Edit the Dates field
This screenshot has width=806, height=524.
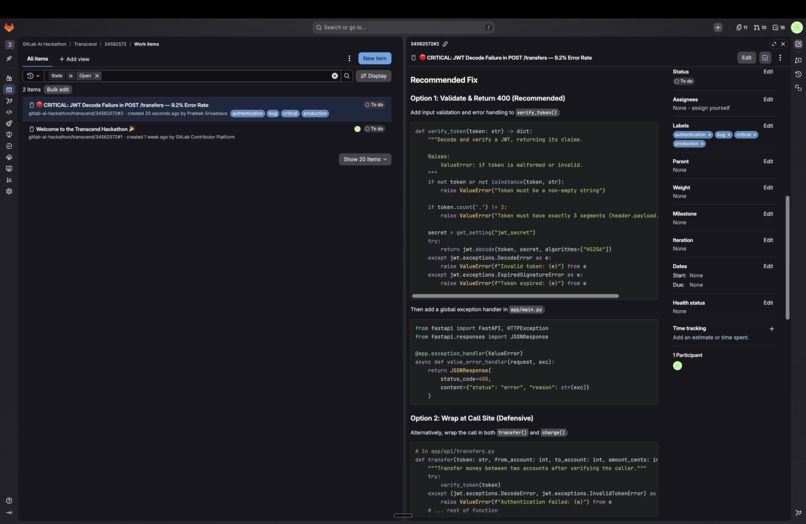point(768,266)
